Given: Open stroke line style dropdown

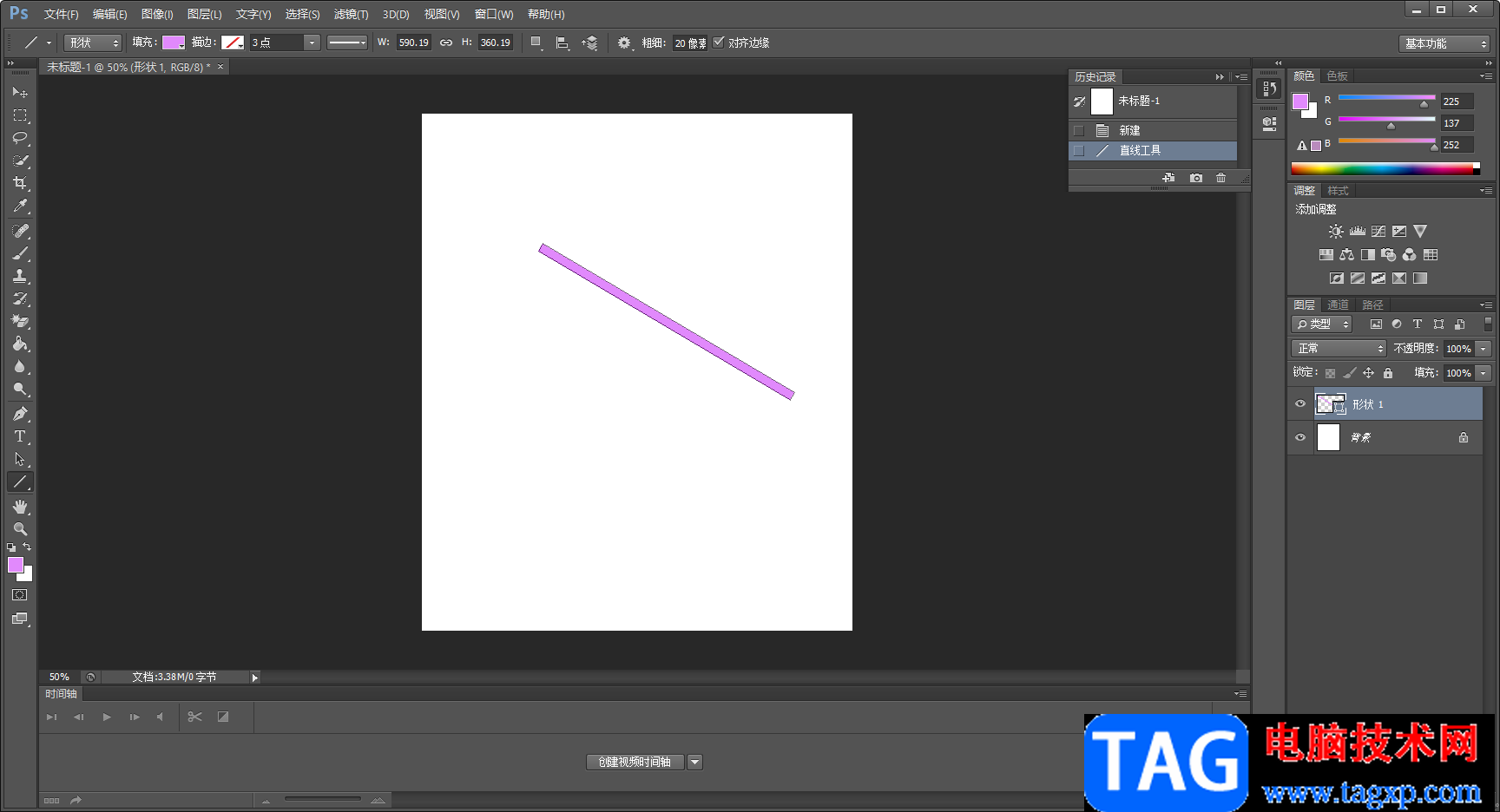Looking at the screenshot, I should coord(347,43).
